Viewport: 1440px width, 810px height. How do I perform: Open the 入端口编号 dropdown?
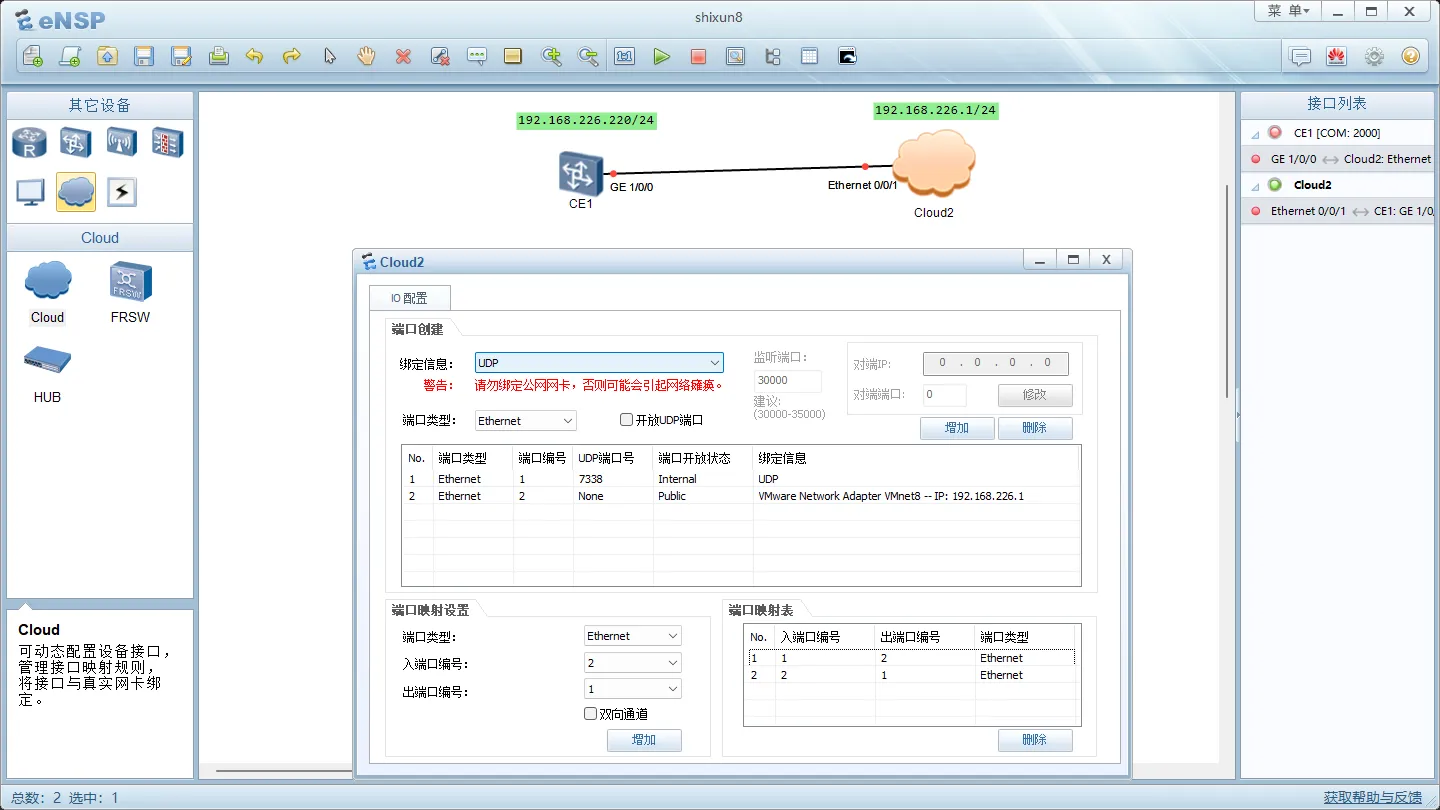[x=633, y=663]
